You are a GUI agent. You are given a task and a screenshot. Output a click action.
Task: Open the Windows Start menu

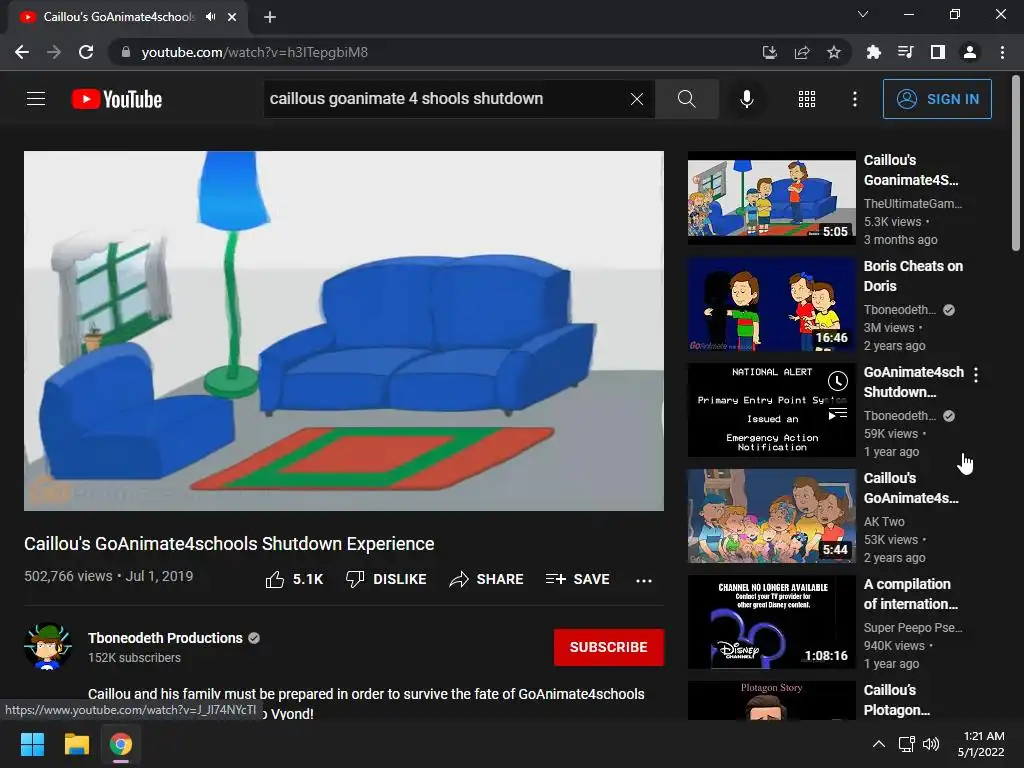pos(32,744)
